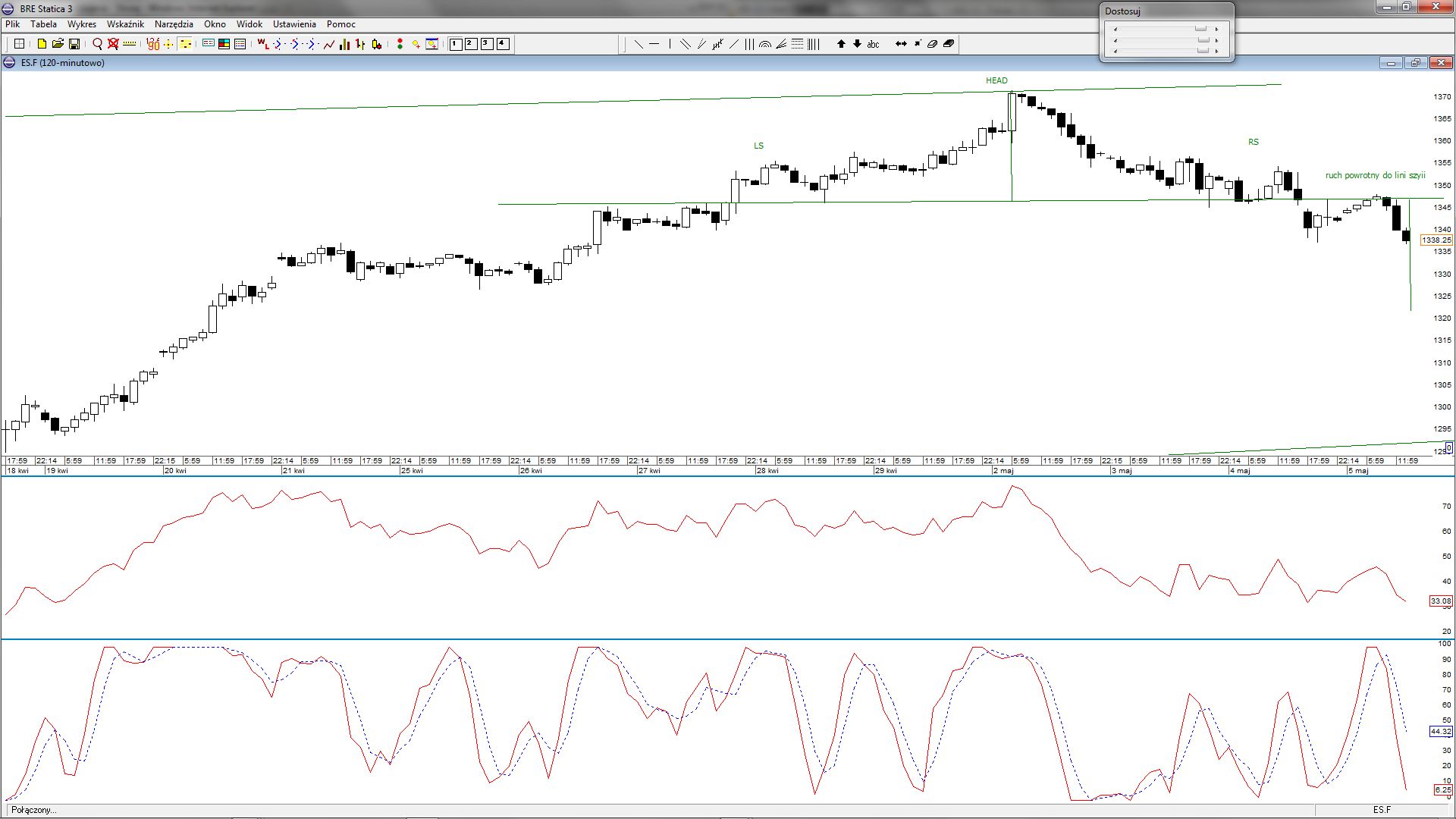This screenshot has width=1456, height=819.
Task: Click the save floppy disk icon
Action: pyautogui.click(x=74, y=44)
